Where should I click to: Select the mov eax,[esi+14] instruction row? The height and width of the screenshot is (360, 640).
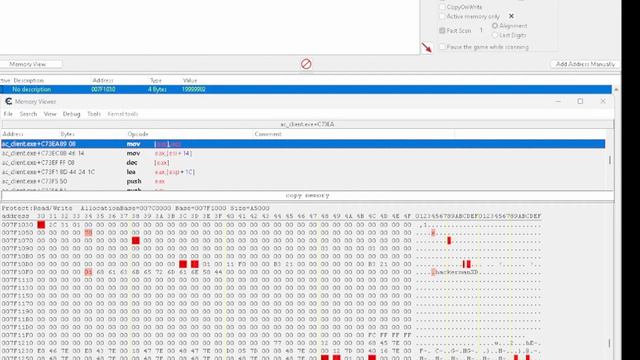(303, 153)
